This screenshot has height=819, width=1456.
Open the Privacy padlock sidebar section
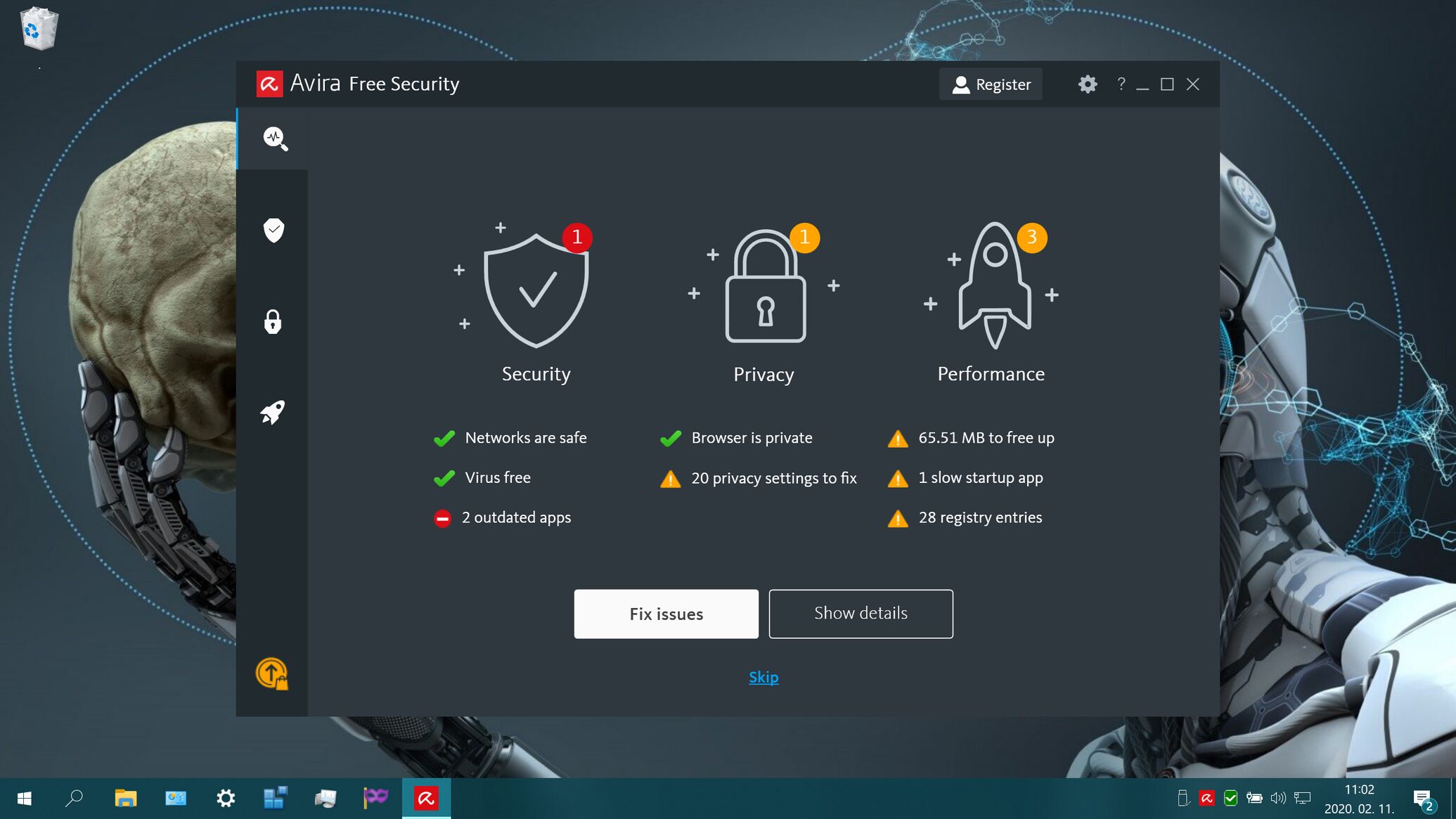click(273, 321)
